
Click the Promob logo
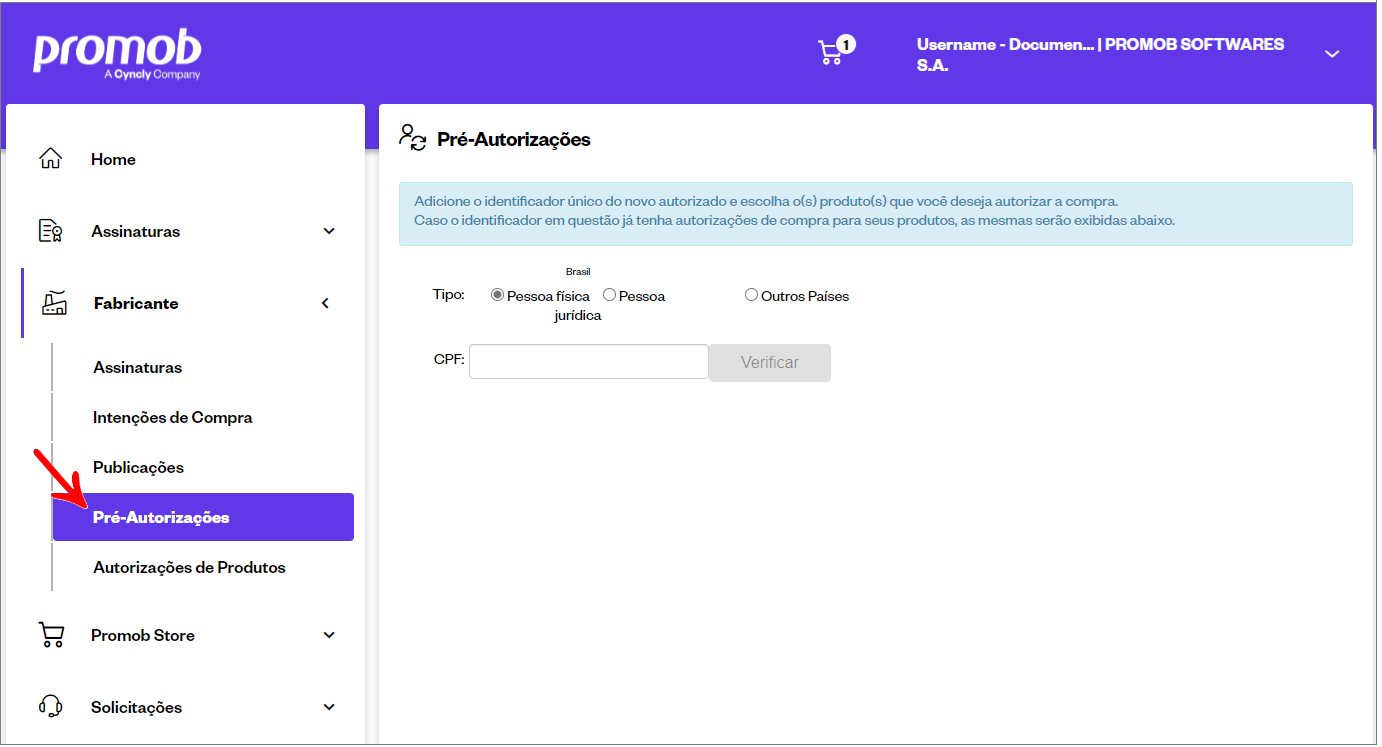pyautogui.click(x=117, y=54)
